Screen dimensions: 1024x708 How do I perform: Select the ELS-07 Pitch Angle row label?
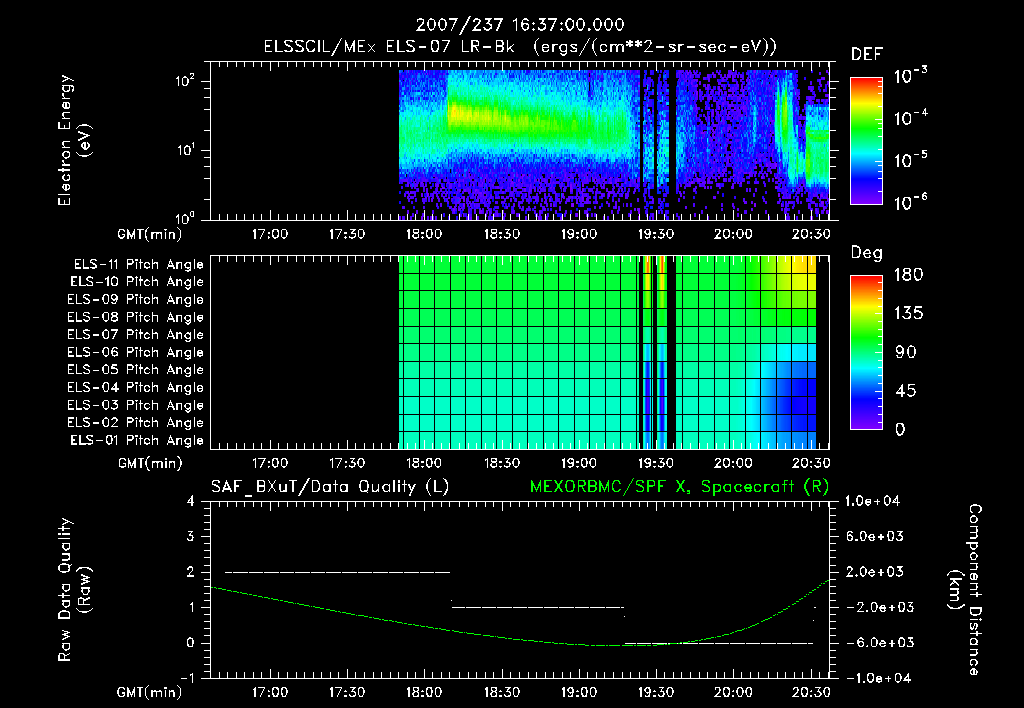tap(136, 335)
